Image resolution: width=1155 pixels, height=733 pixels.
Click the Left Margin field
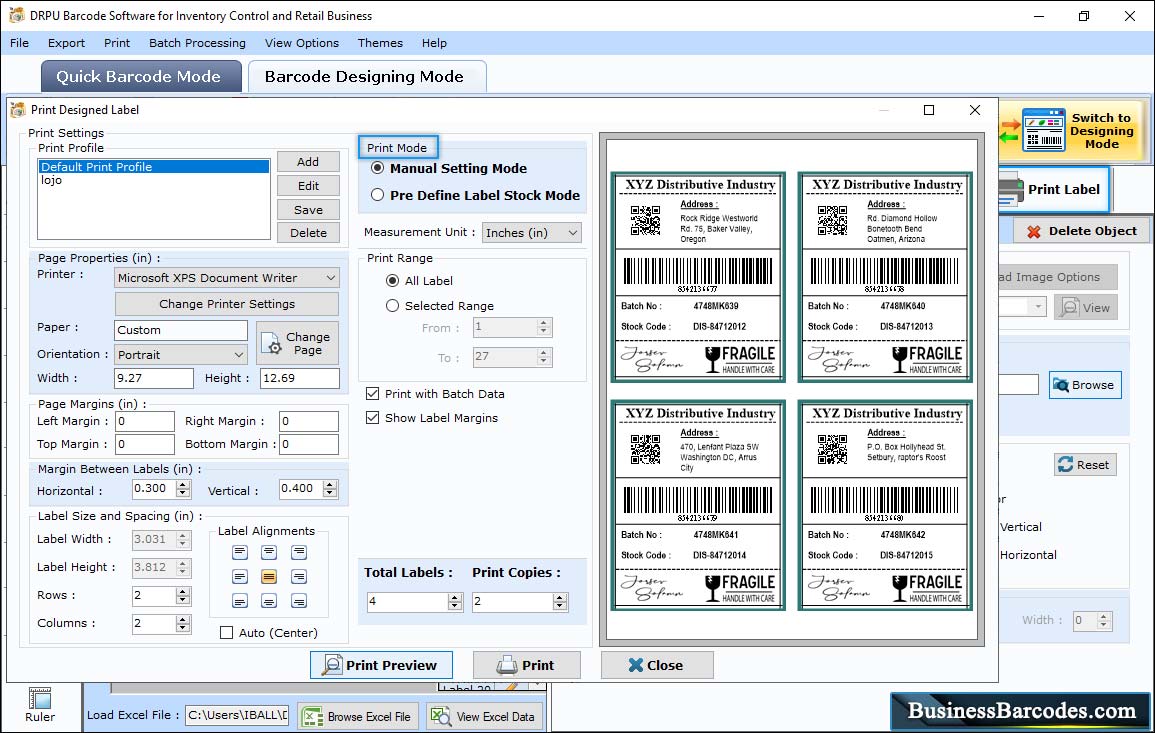tap(144, 421)
